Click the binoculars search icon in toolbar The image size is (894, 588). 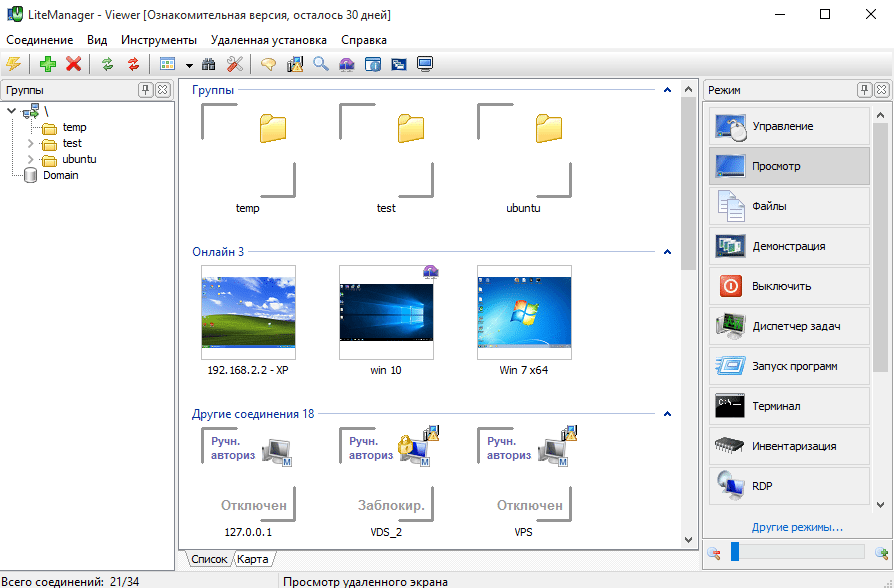(x=209, y=64)
